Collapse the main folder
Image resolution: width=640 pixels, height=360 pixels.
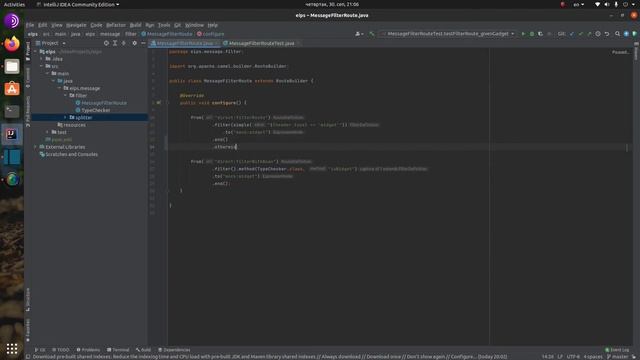click(48, 73)
